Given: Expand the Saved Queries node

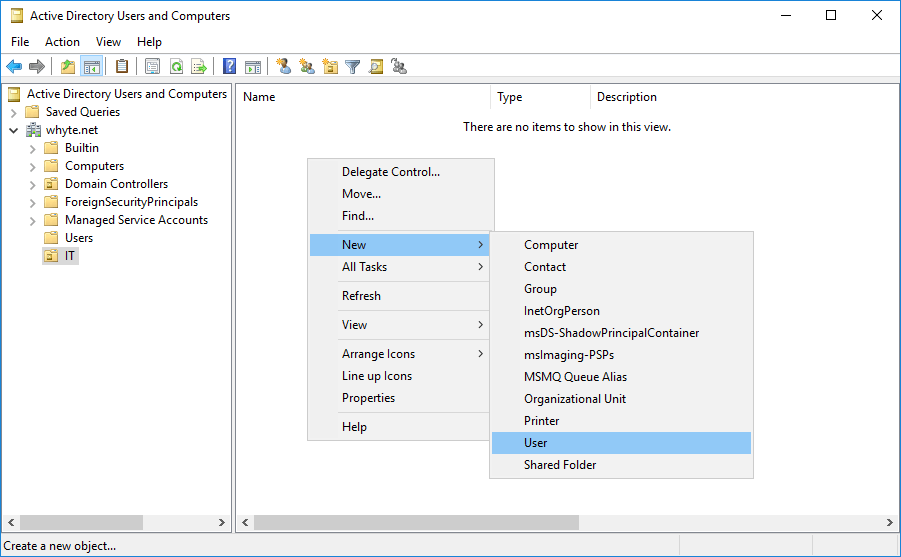Looking at the screenshot, I should 14,113.
